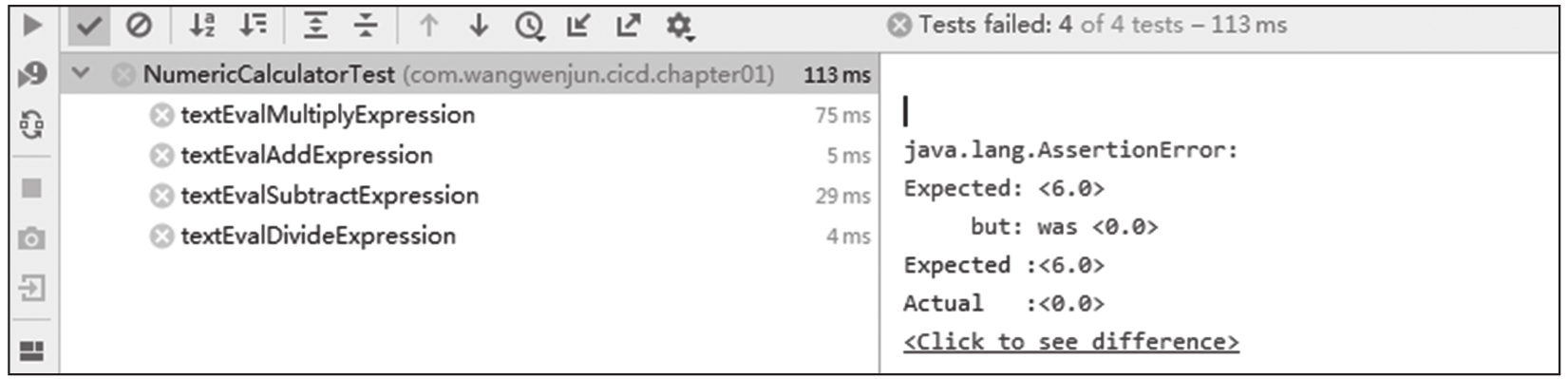This screenshot has width=1568, height=379.
Task: Toggle Show Ignored tests button
Action: tap(139, 26)
